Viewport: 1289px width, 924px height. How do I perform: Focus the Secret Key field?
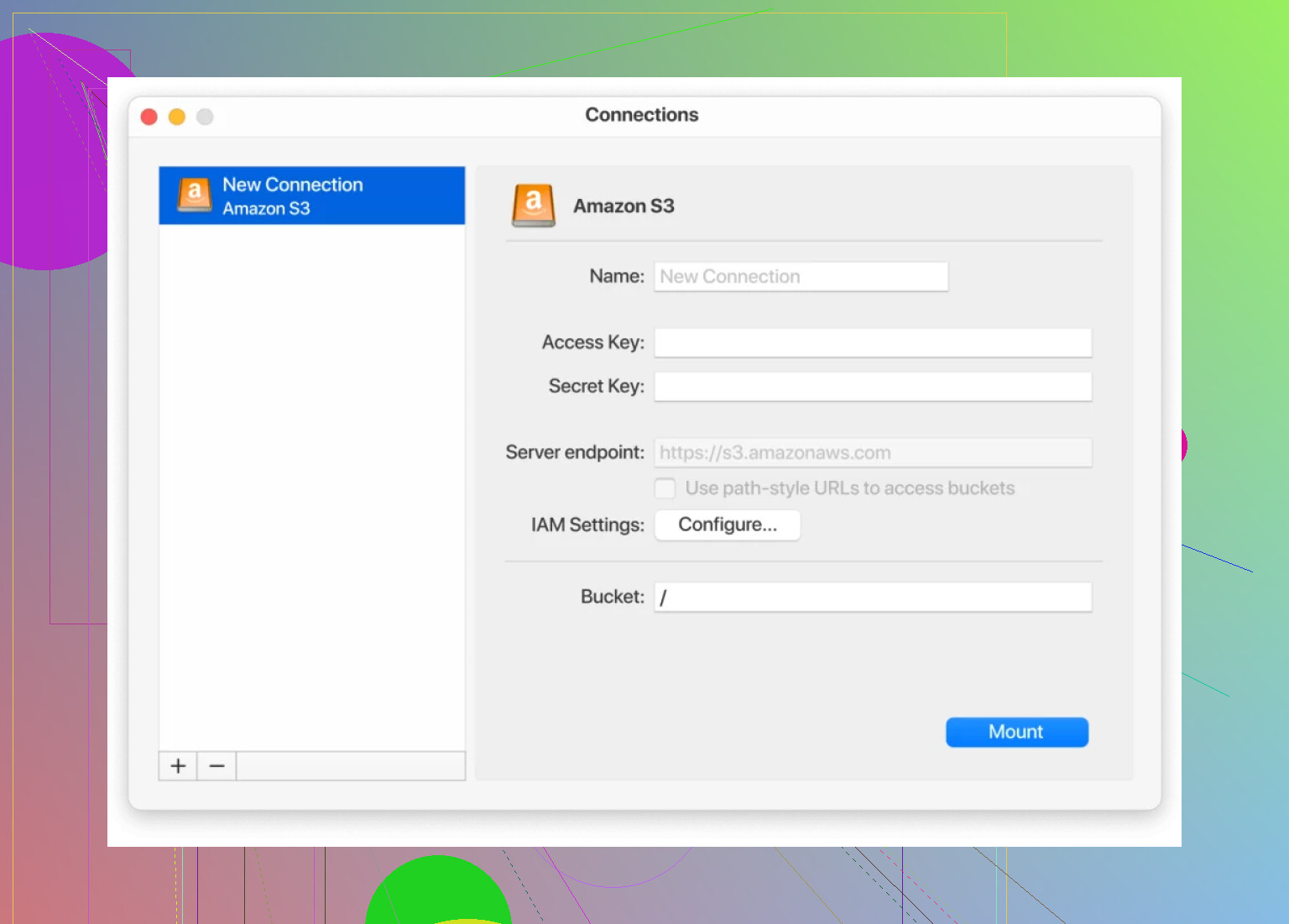coord(873,386)
